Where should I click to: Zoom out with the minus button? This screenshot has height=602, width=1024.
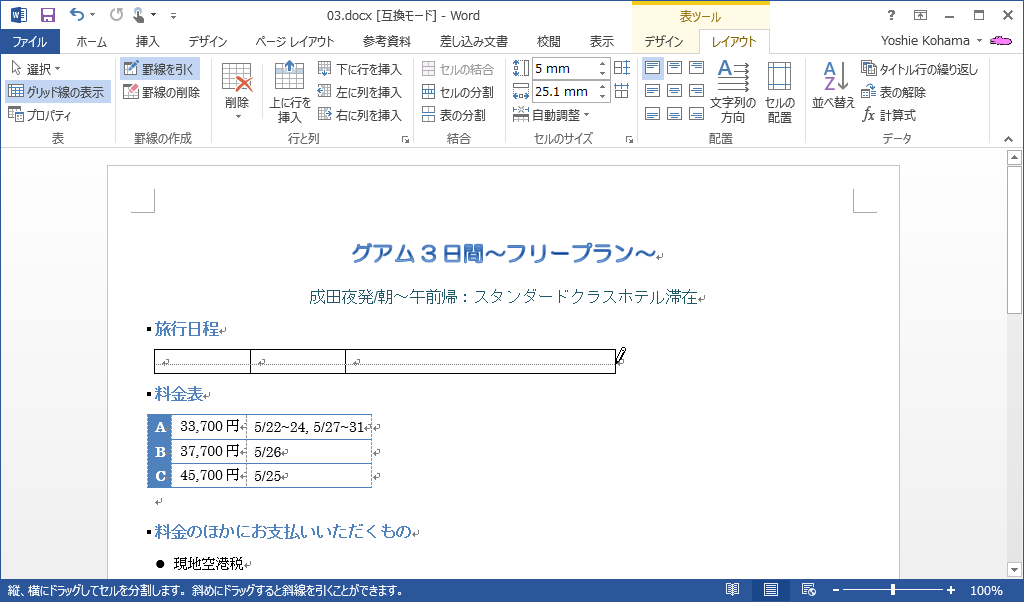point(835,590)
